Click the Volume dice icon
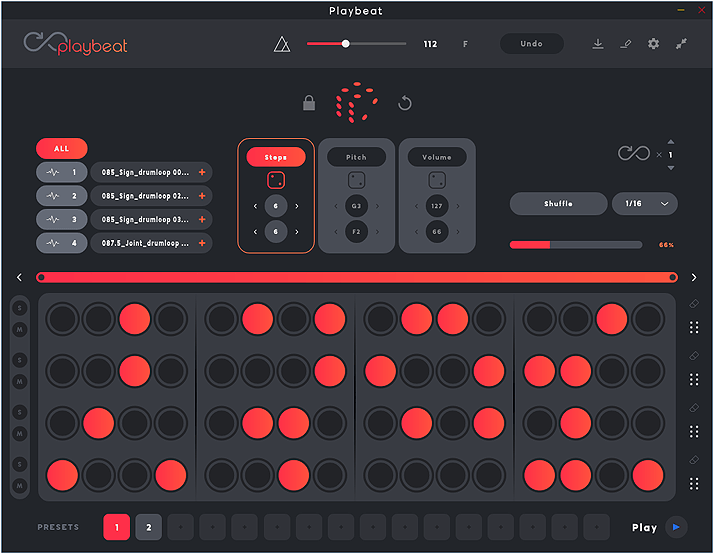 click(437, 180)
